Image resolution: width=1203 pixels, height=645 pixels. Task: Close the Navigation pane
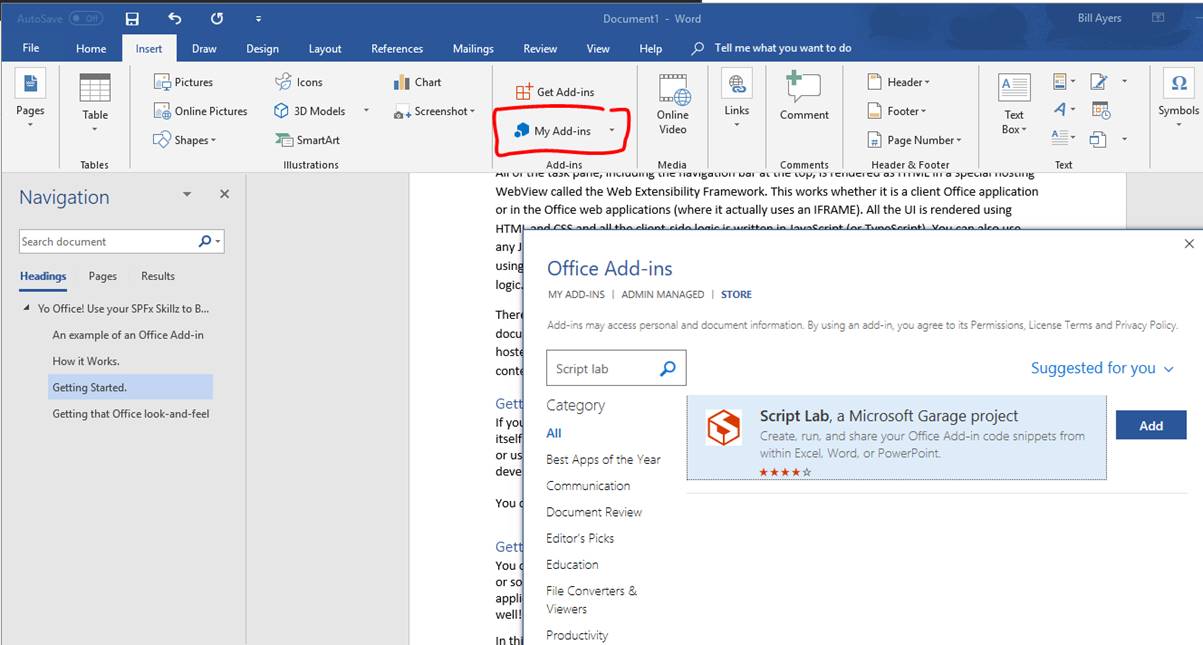(x=224, y=195)
